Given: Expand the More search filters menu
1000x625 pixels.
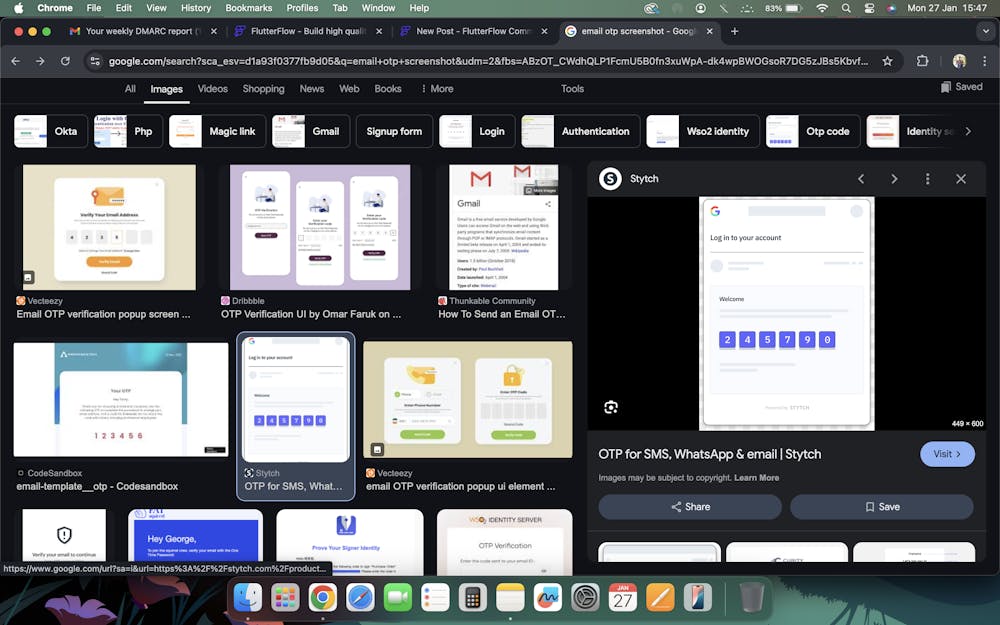Looking at the screenshot, I should [x=438, y=89].
